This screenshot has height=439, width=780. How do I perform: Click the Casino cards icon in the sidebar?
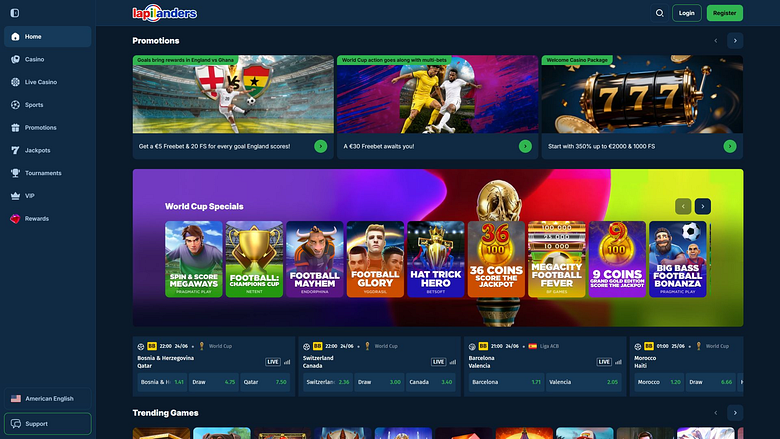tap(15, 59)
